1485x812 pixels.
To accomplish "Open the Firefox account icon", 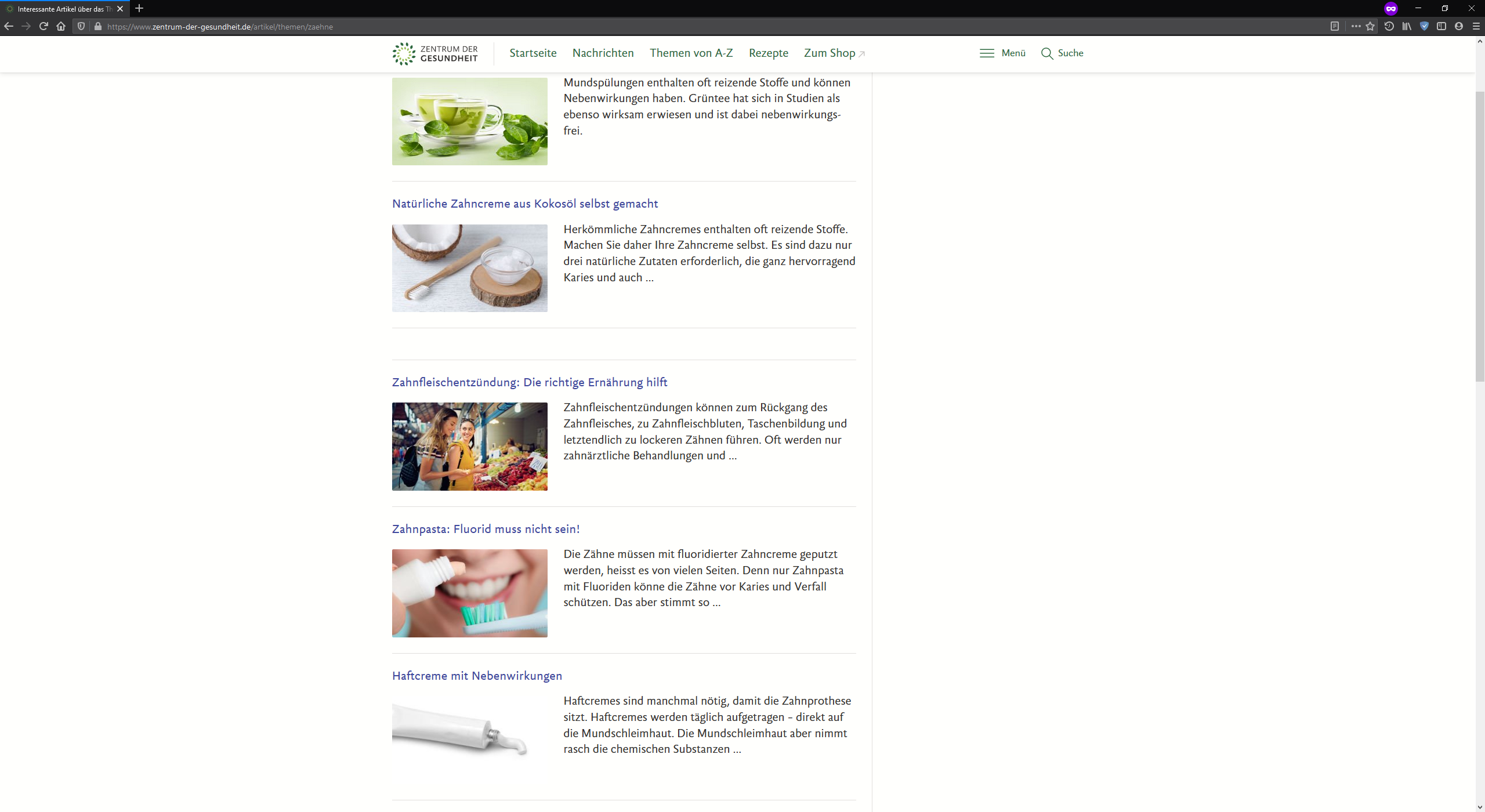I will click(1459, 26).
